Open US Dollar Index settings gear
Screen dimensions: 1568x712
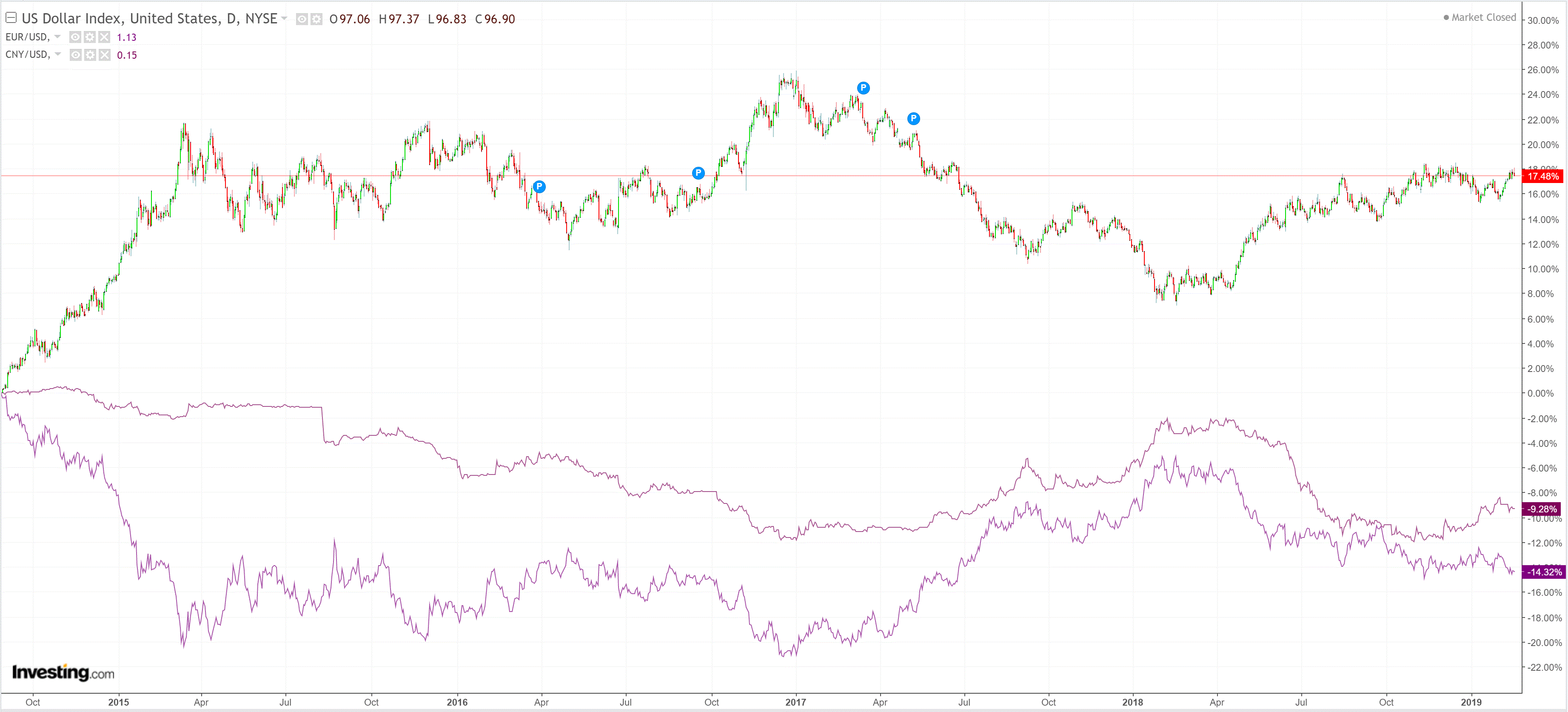click(316, 20)
